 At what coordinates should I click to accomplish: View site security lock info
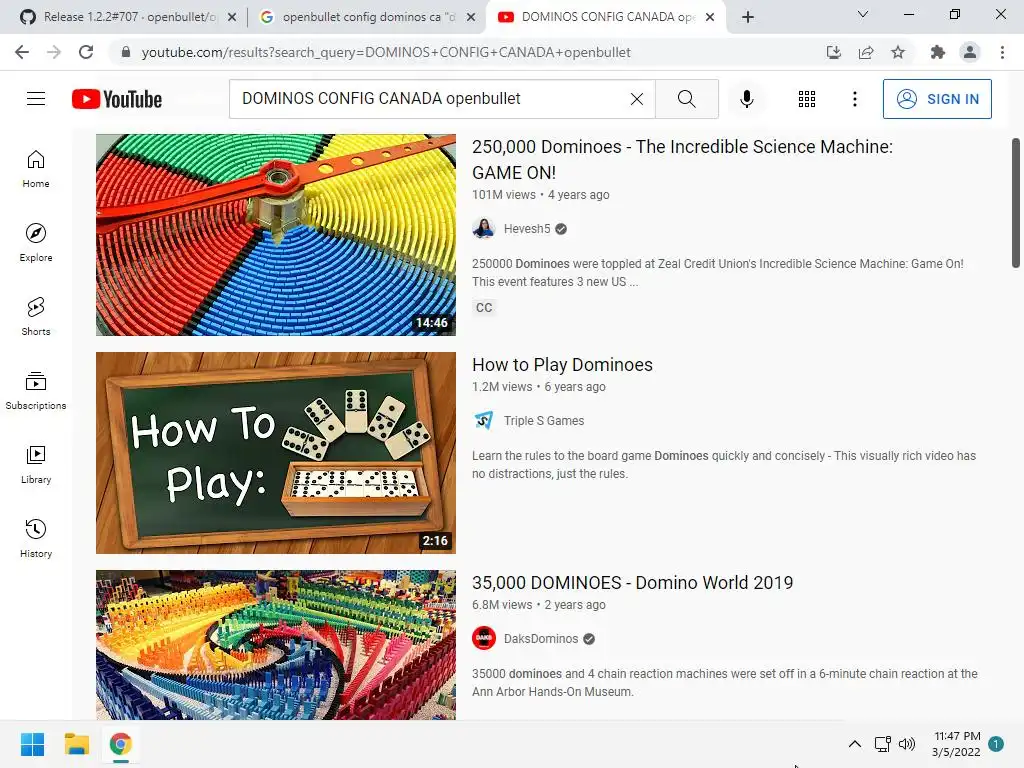[126, 52]
